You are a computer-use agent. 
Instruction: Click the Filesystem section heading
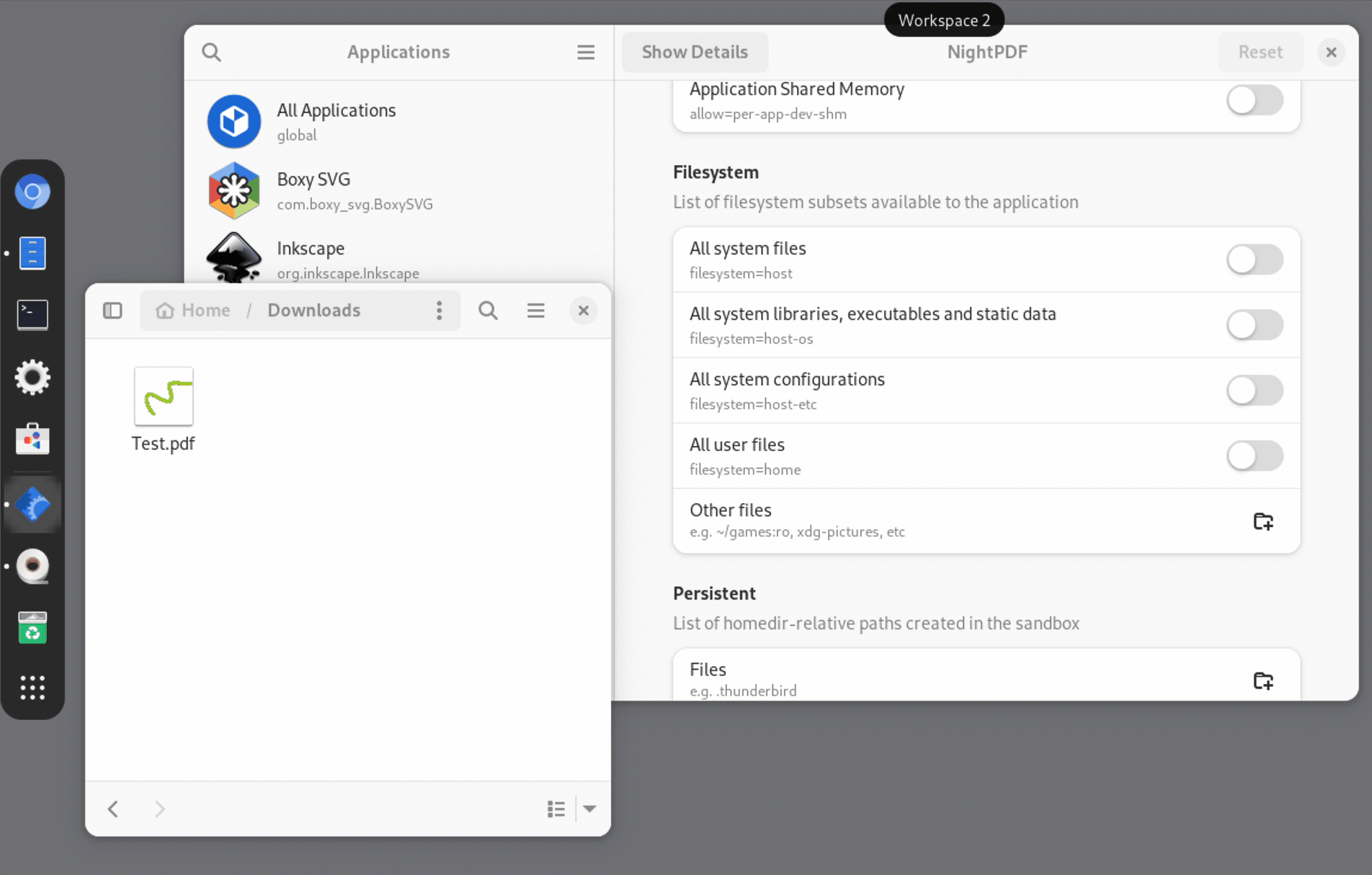click(716, 172)
